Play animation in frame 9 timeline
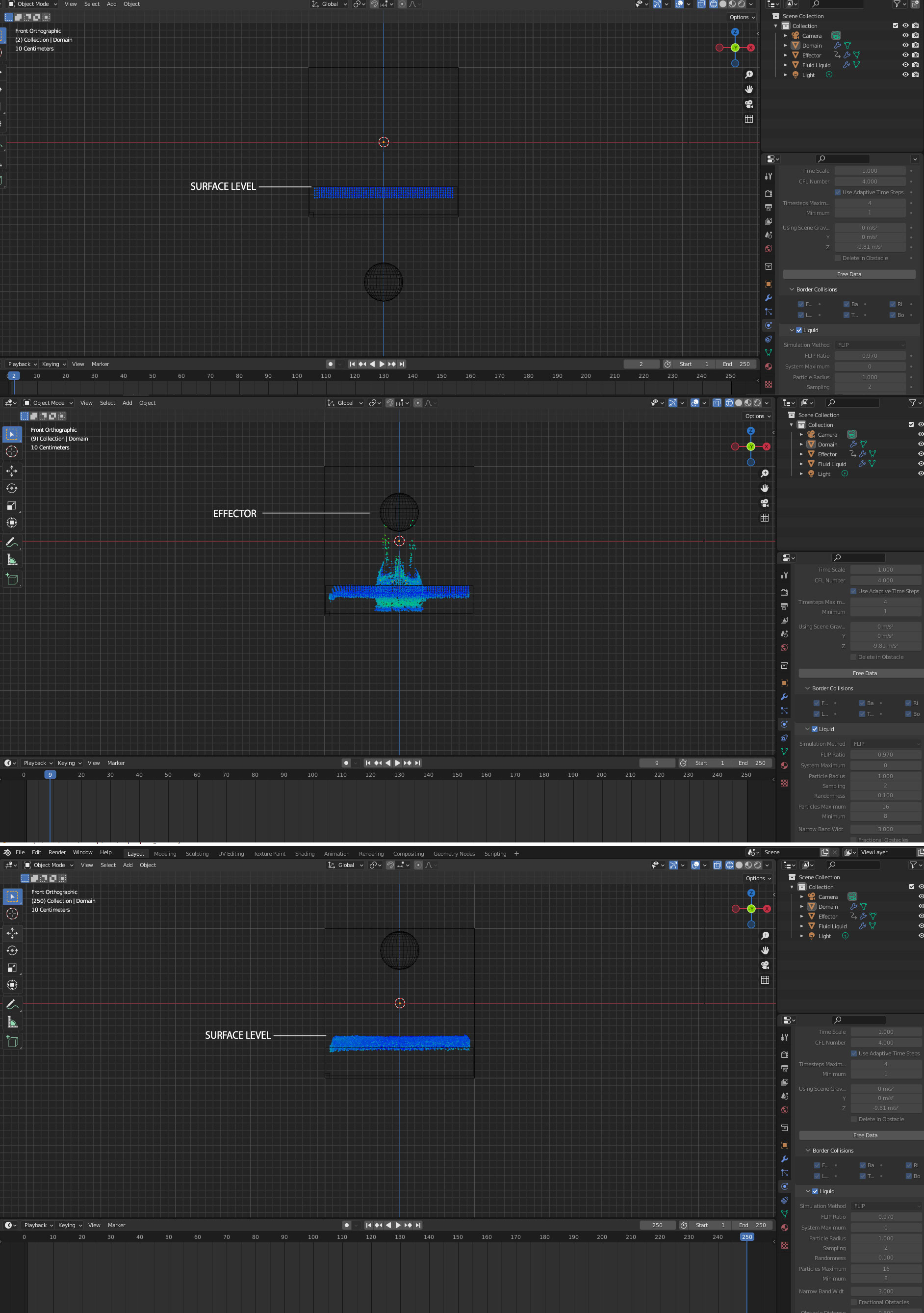924x1313 pixels. coord(398,763)
